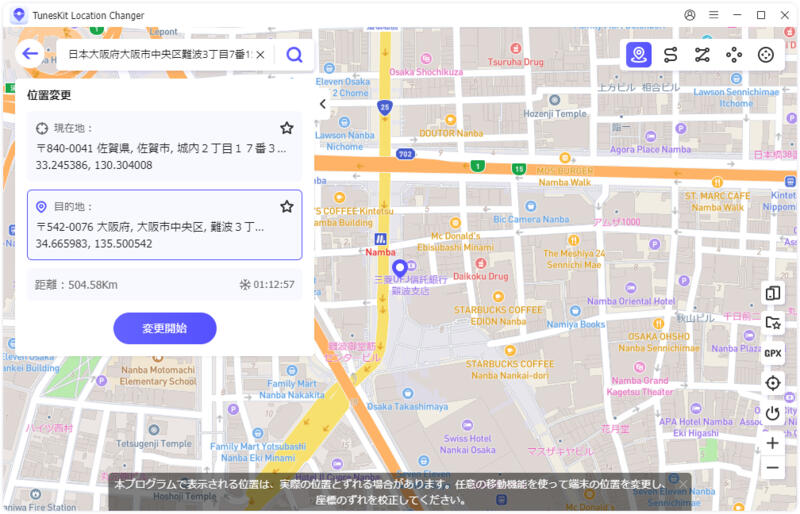This screenshot has height=514, width=800.
Task: Click inside the address search field
Action: click(159, 55)
